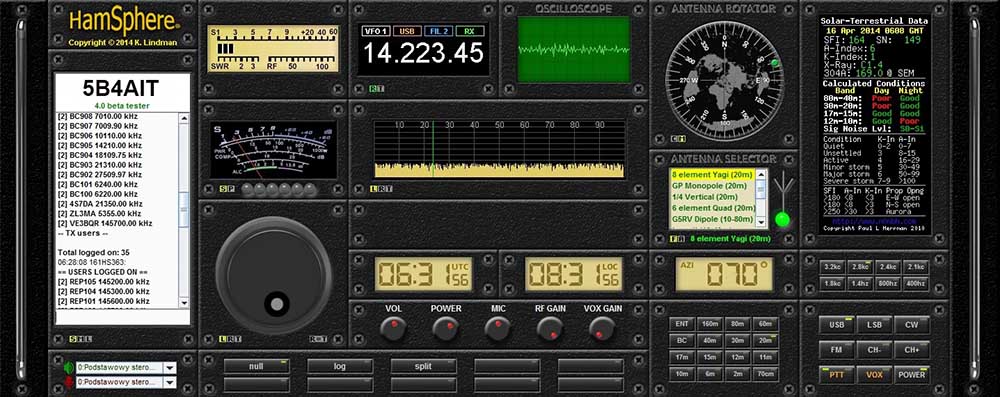Switch to the 11m band
Image resolution: width=1000 pixels, height=397 pixels.
click(766, 357)
